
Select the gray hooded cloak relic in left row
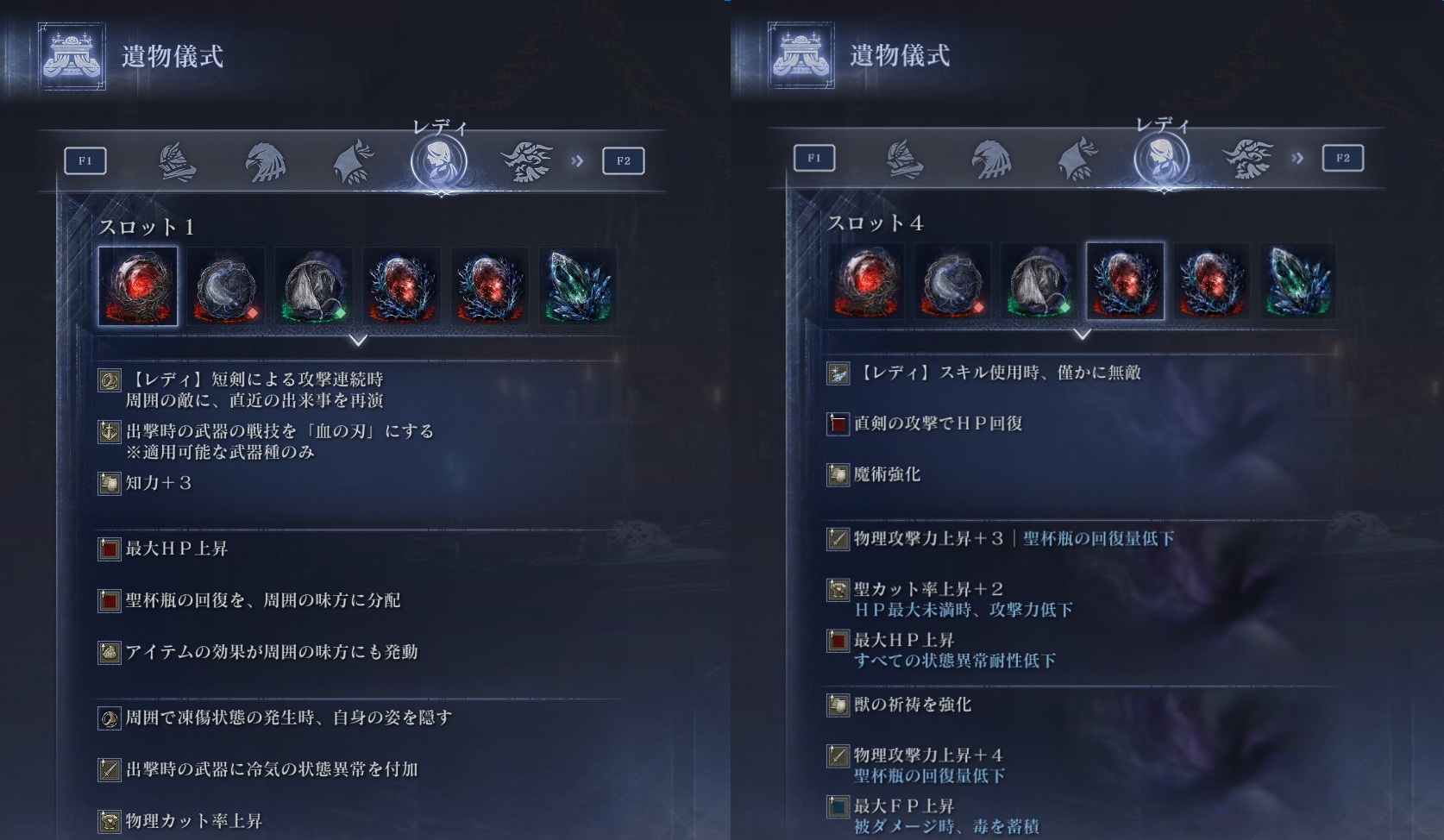click(x=314, y=286)
